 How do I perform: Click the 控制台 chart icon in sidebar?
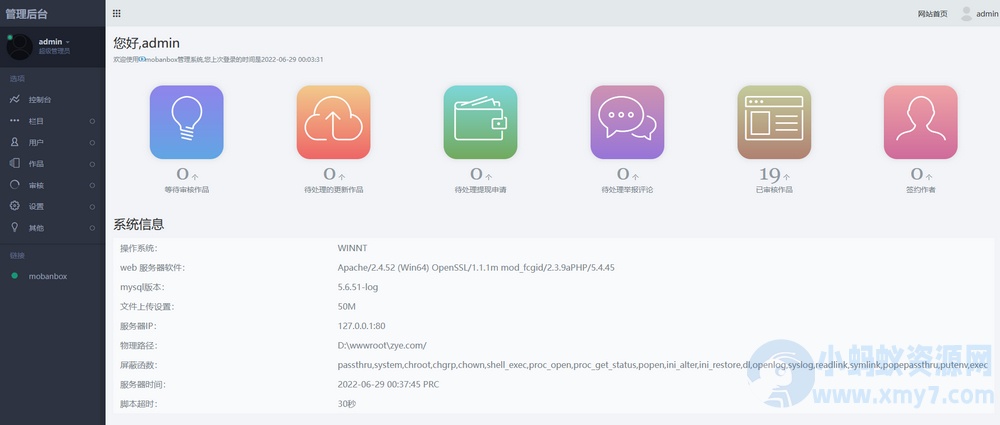tap(15, 100)
